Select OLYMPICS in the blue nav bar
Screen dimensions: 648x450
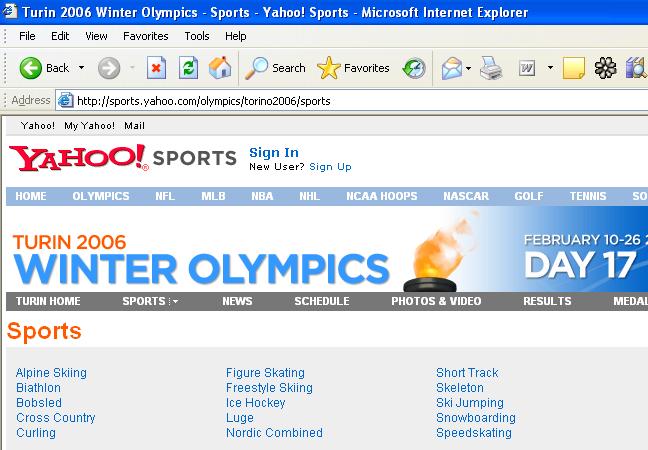click(x=101, y=196)
